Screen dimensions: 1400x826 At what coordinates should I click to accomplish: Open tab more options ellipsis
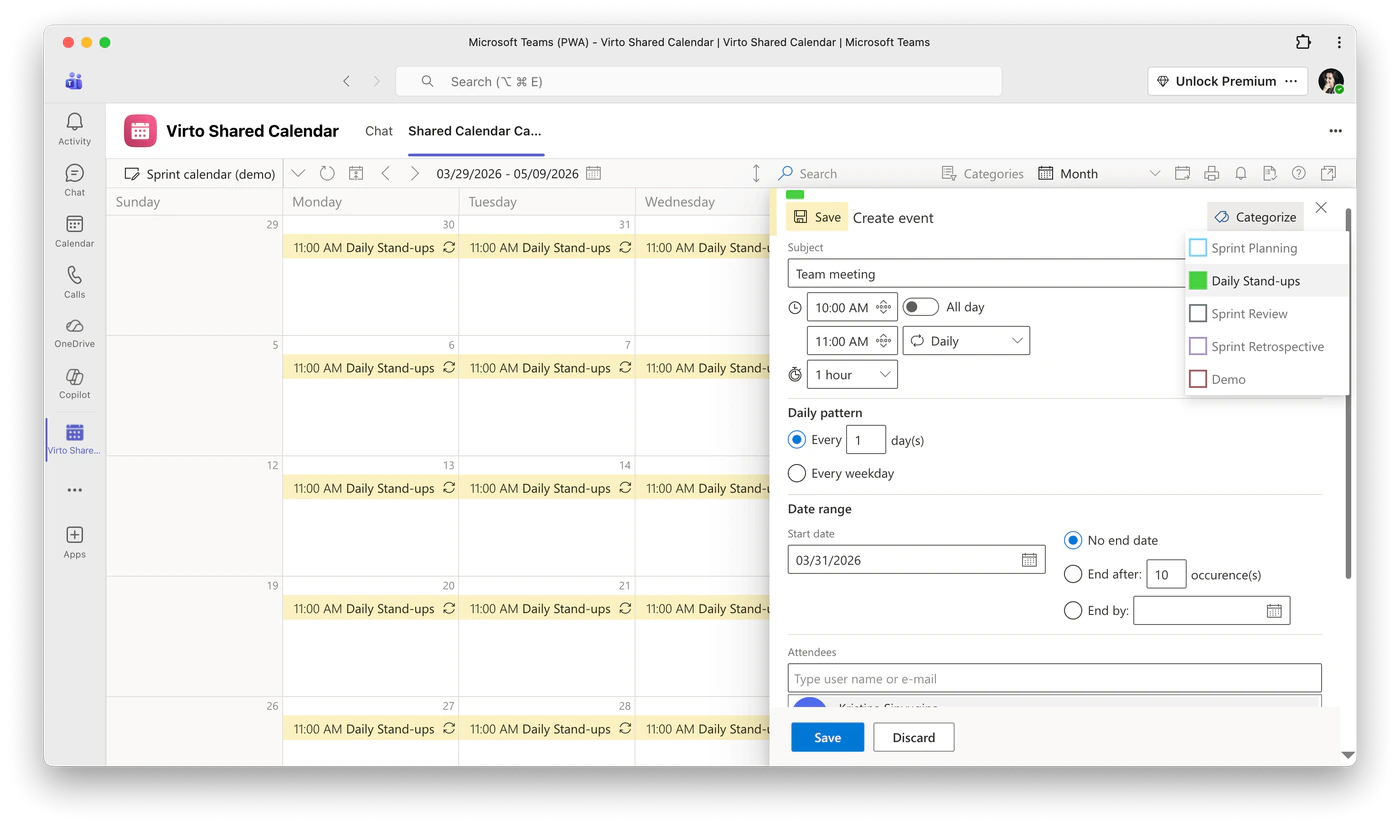point(1335,131)
